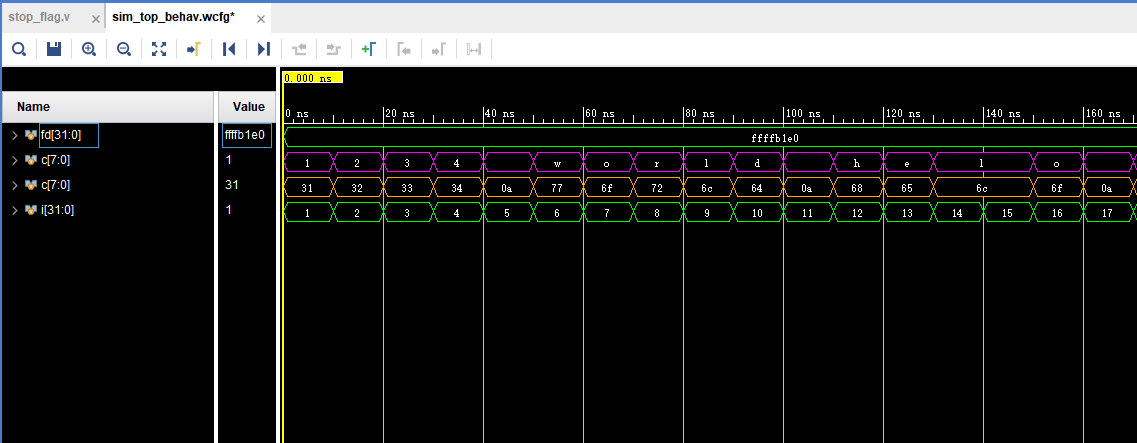The image size is (1137, 443).
Task: Switch to the stop_flag.v tab
Action: point(39,17)
